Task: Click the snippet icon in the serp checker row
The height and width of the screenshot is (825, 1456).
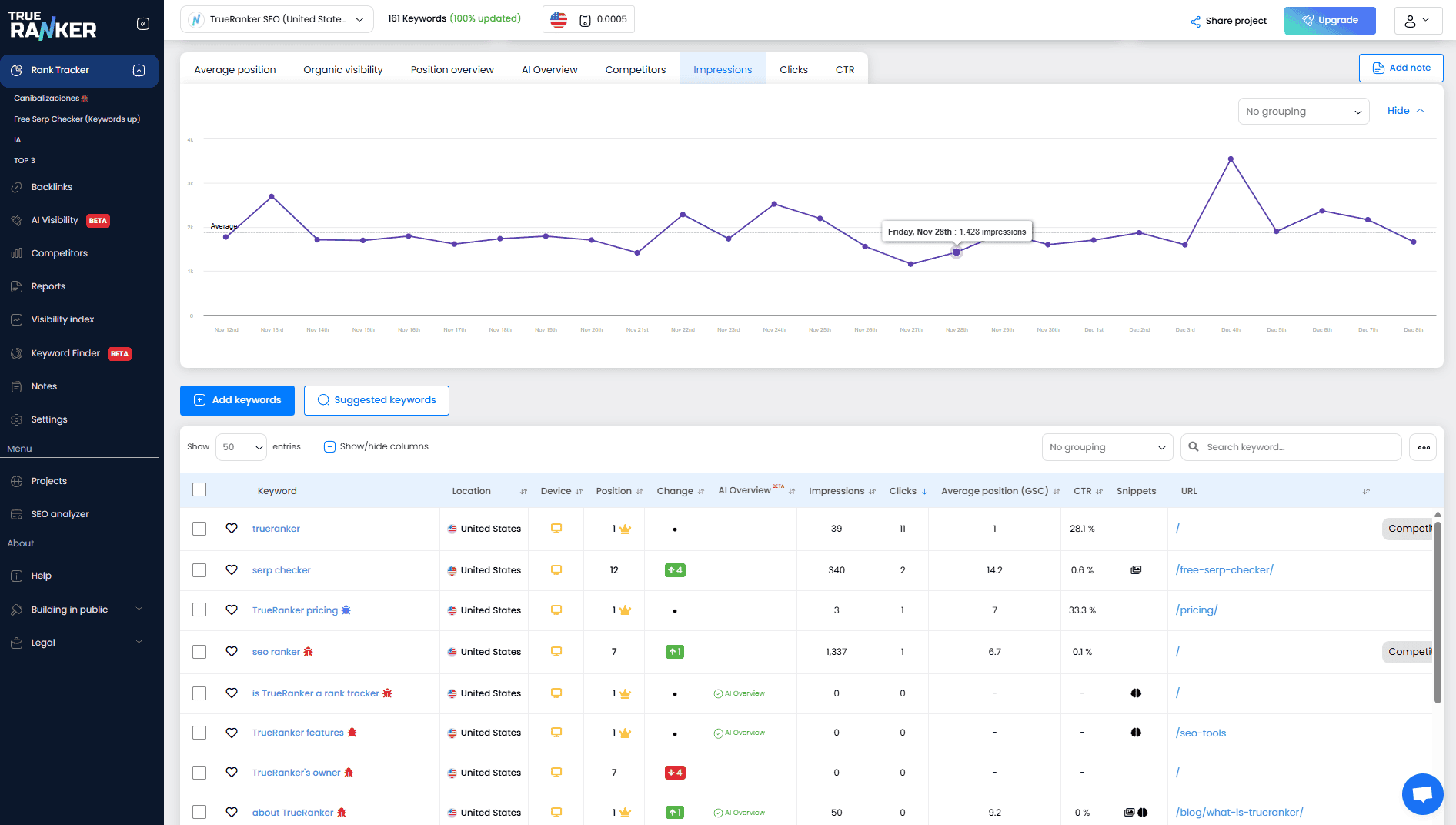Action: 1136,570
